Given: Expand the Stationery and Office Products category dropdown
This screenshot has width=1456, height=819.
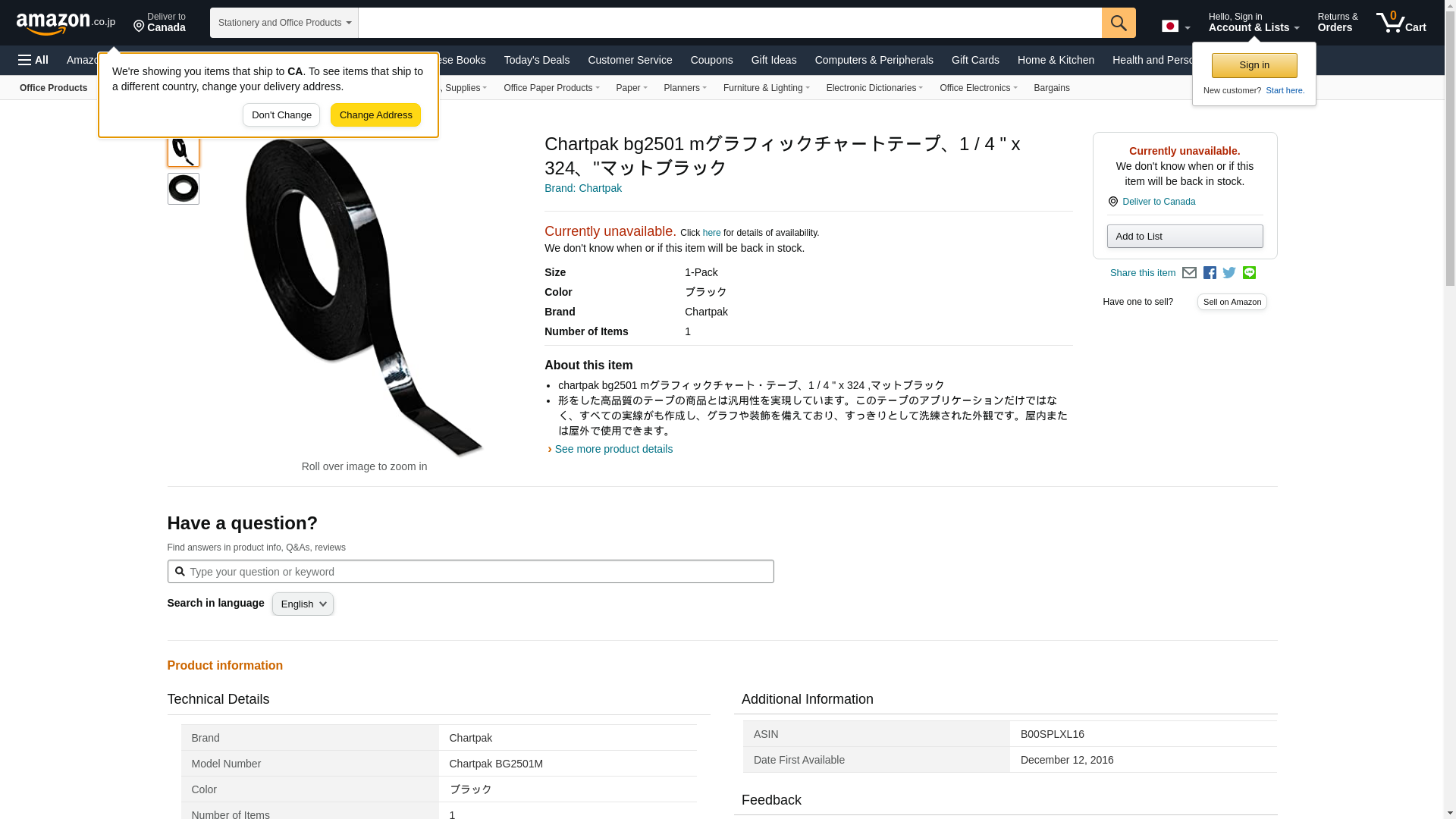Looking at the screenshot, I should pos(284,23).
